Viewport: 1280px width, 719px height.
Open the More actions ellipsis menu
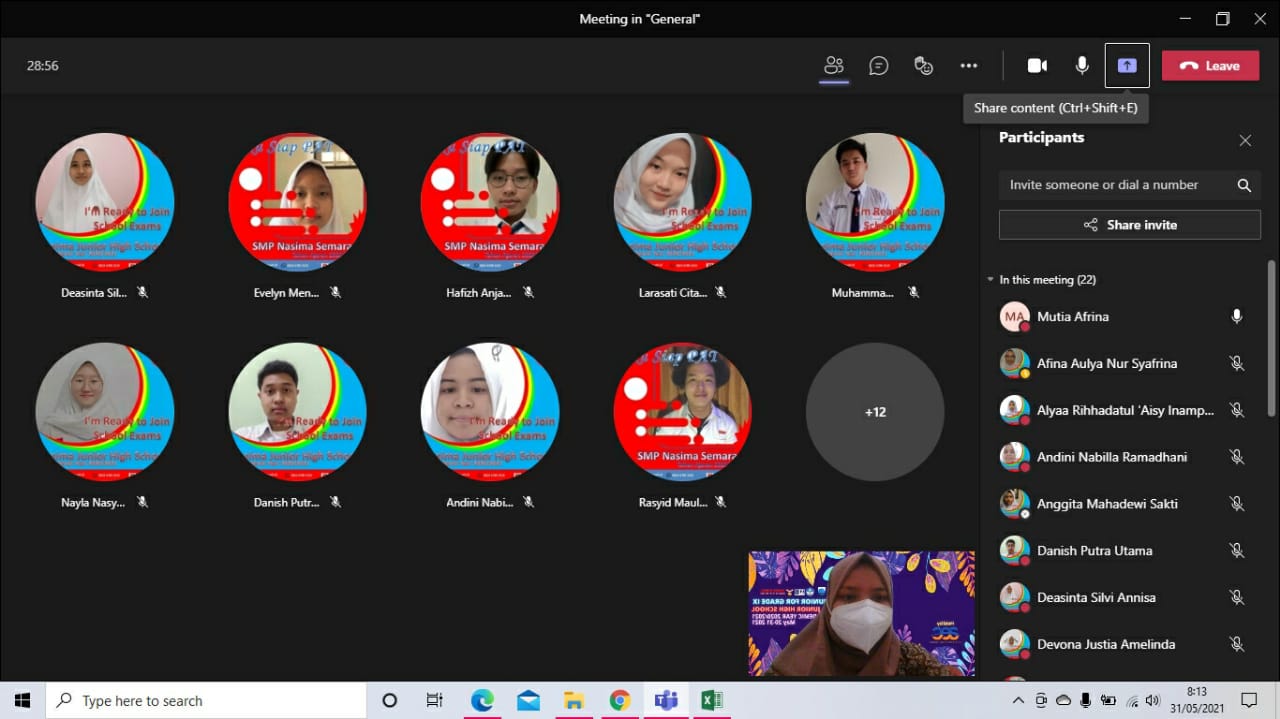(968, 66)
